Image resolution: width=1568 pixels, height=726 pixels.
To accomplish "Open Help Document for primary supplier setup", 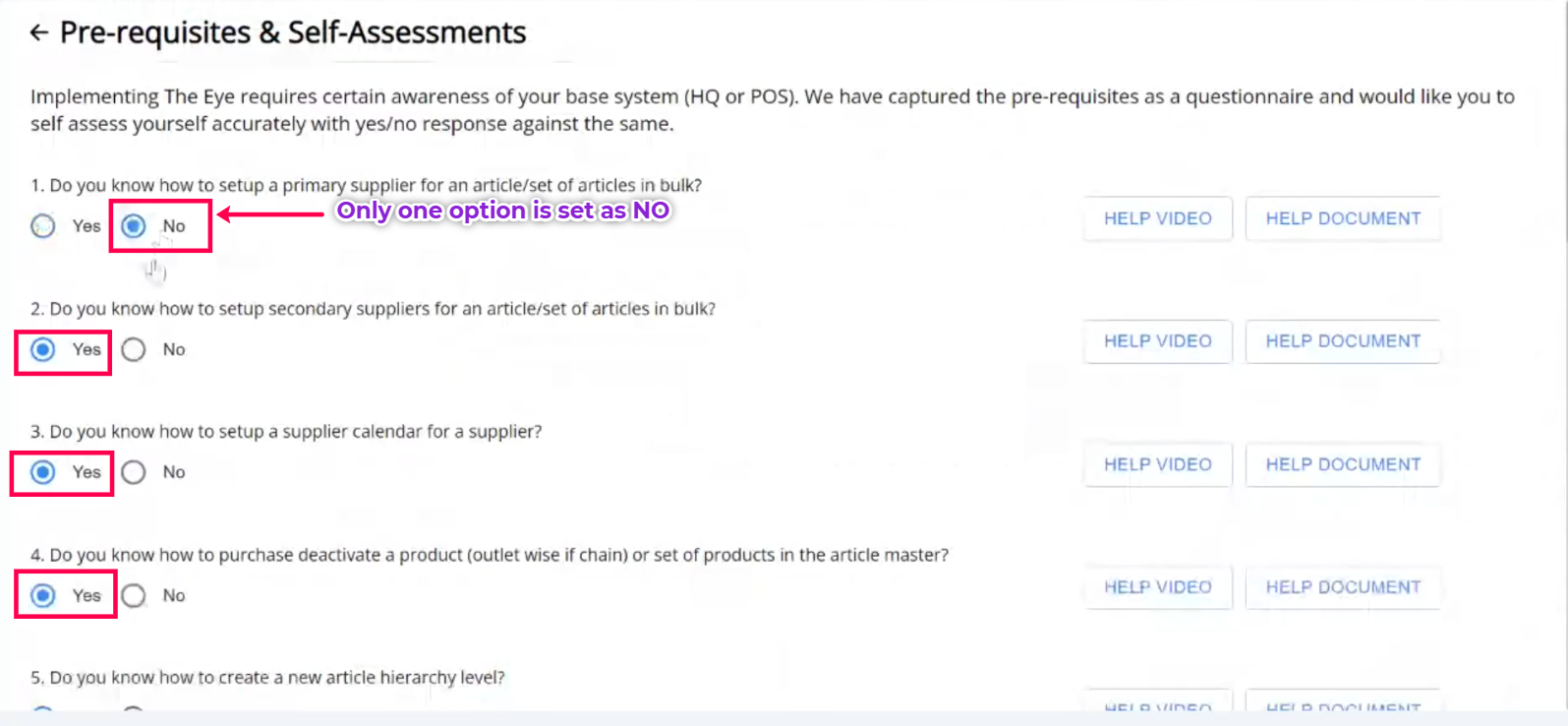I will click(x=1343, y=218).
